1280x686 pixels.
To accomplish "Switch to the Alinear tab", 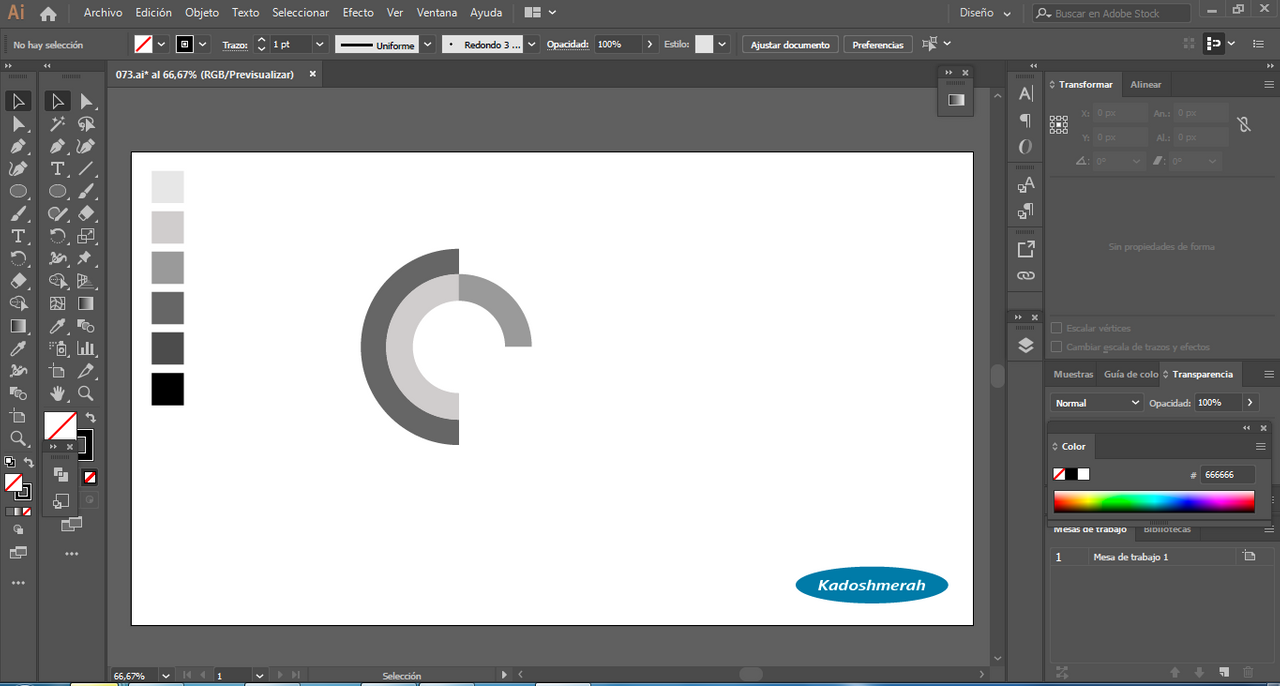I will pyautogui.click(x=1146, y=85).
